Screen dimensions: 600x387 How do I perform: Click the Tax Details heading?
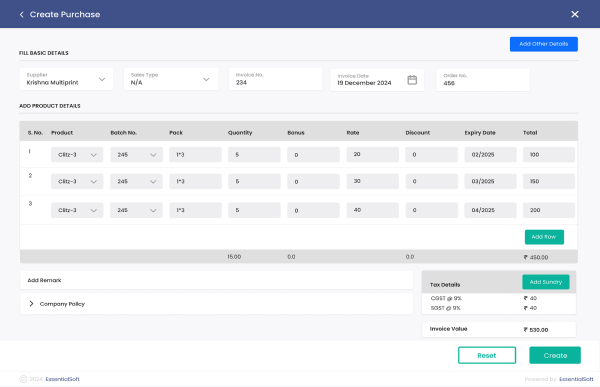tap(445, 285)
